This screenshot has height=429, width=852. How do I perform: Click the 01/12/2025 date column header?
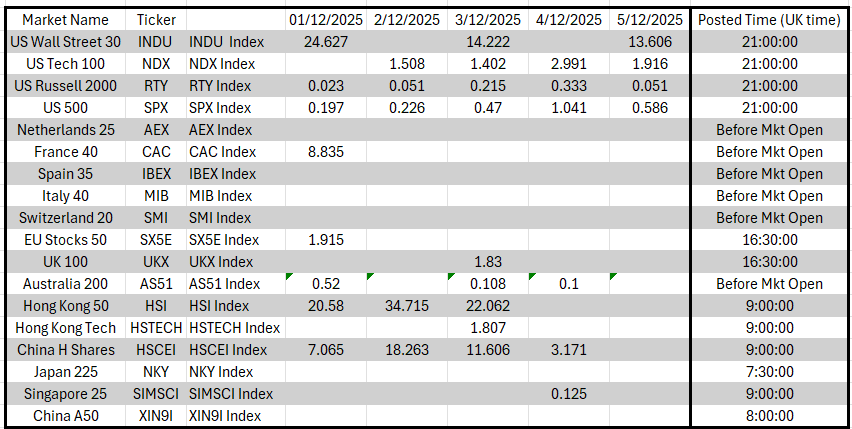coord(325,20)
